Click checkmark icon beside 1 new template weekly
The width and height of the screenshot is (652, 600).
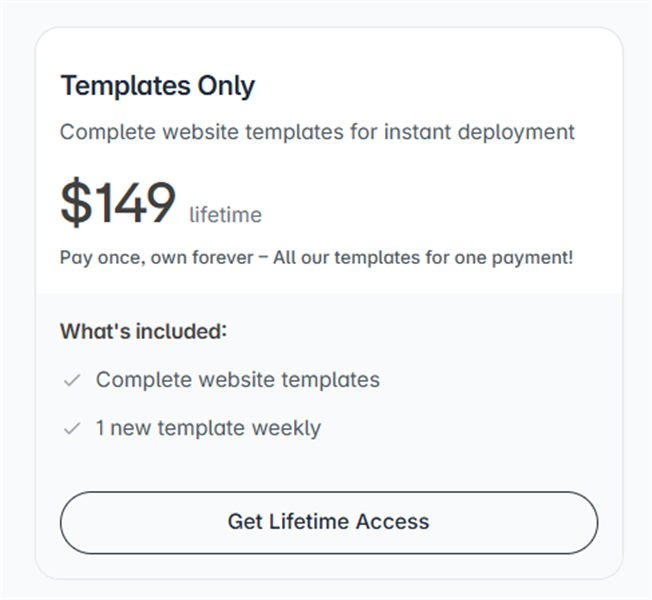(72, 428)
